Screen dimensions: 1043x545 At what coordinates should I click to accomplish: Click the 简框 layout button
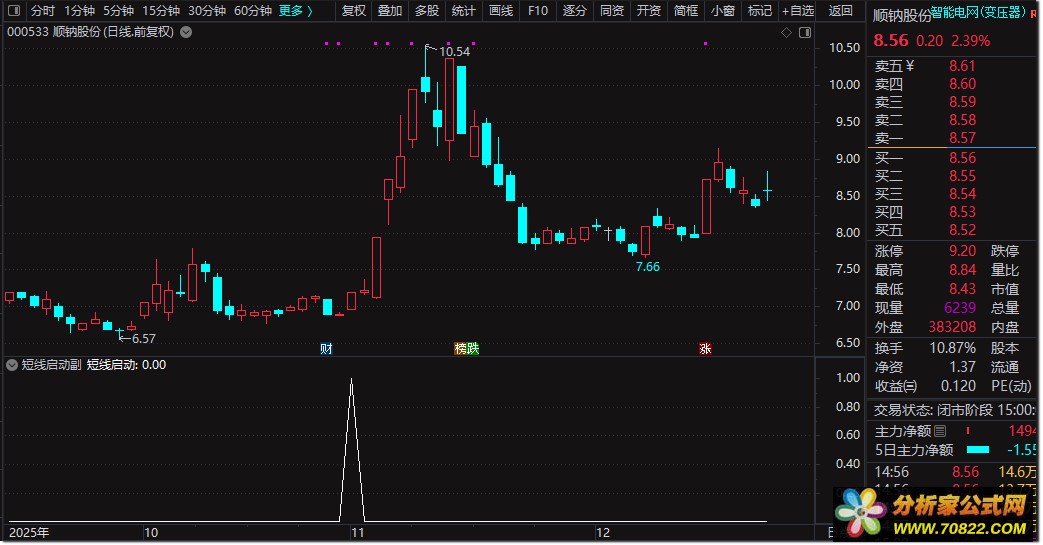pyautogui.click(x=686, y=11)
